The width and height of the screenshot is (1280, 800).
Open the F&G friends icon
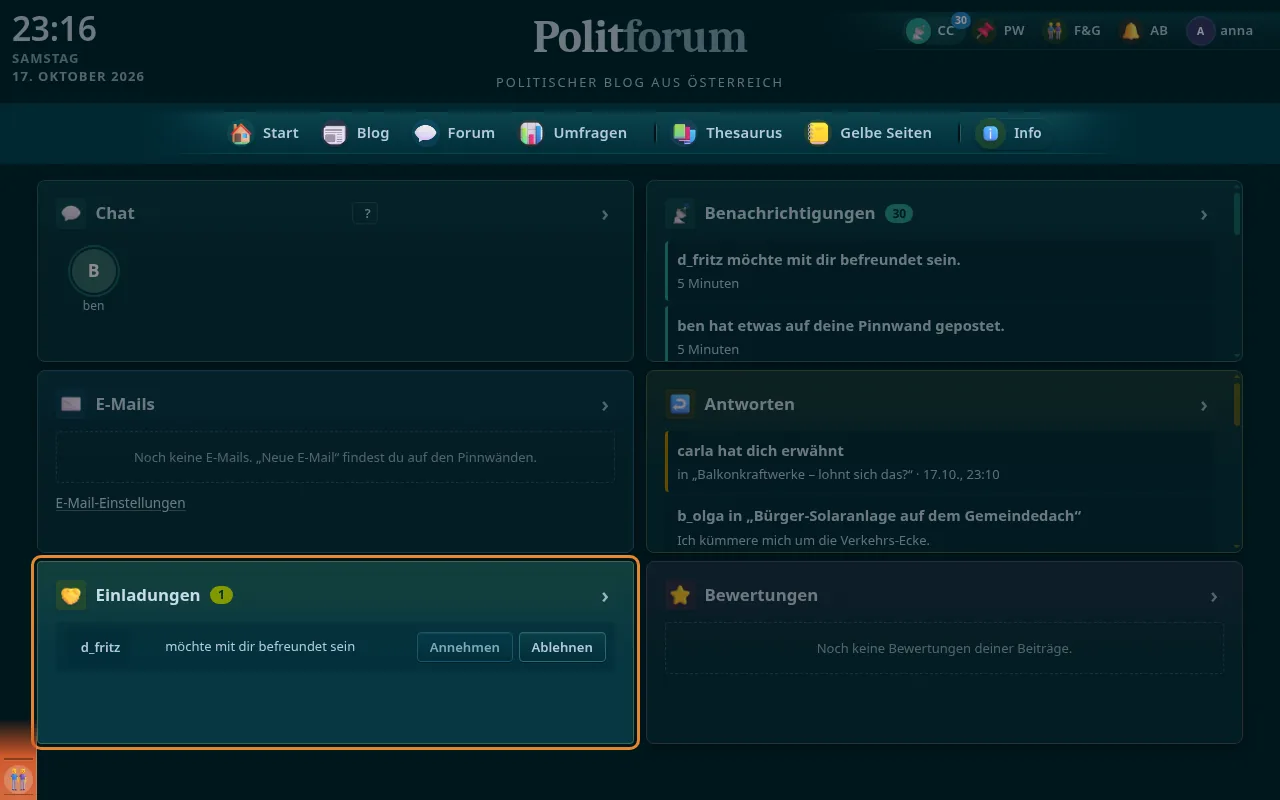click(1055, 31)
